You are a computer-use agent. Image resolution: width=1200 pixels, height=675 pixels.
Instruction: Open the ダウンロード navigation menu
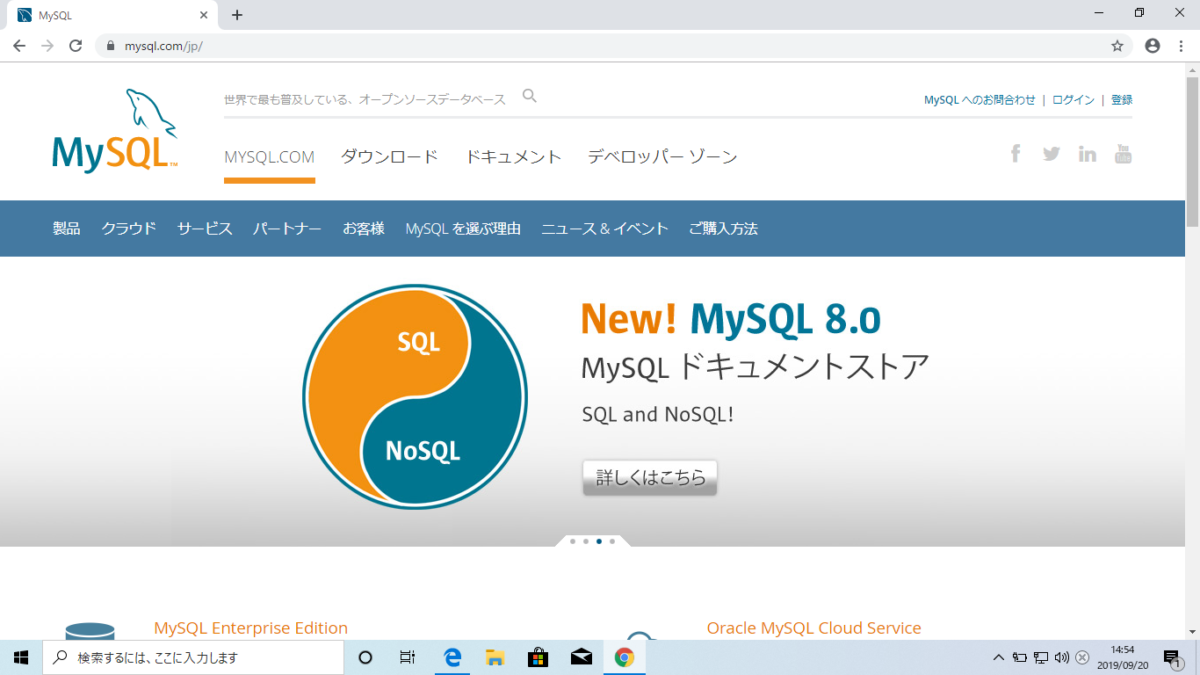pyautogui.click(x=389, y=156)
